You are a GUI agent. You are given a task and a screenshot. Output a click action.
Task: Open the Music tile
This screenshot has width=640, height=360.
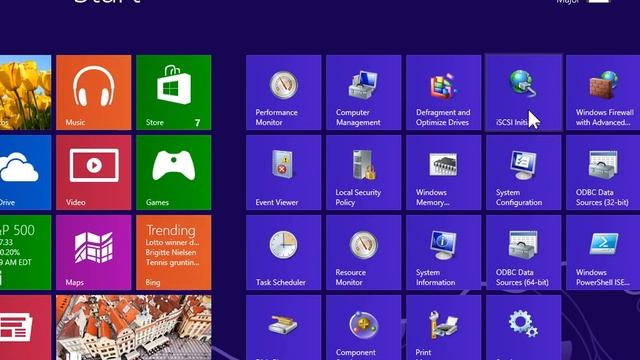pos(93,93)
